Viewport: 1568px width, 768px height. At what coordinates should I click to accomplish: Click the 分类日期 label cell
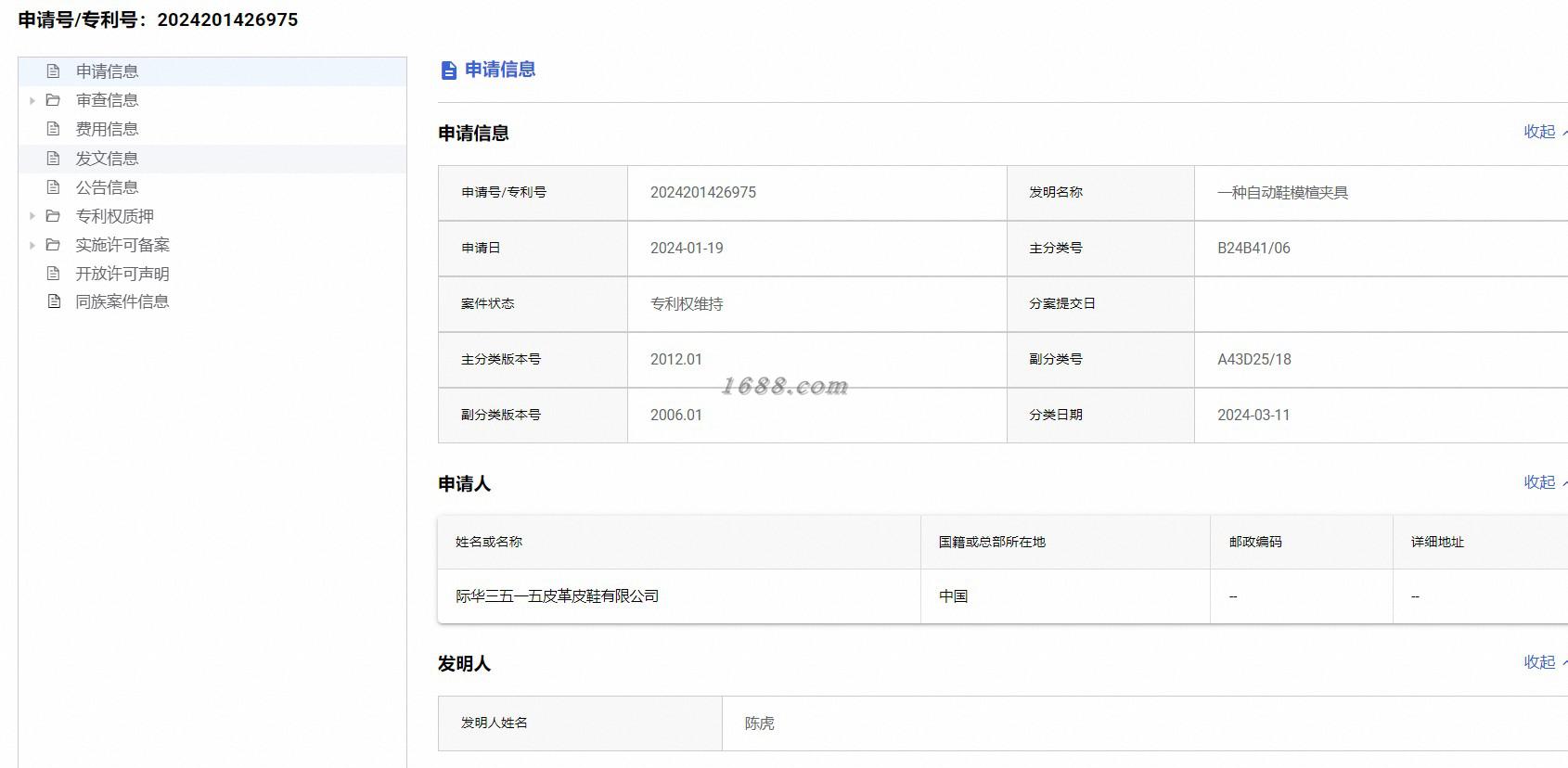pos(1100,416)
